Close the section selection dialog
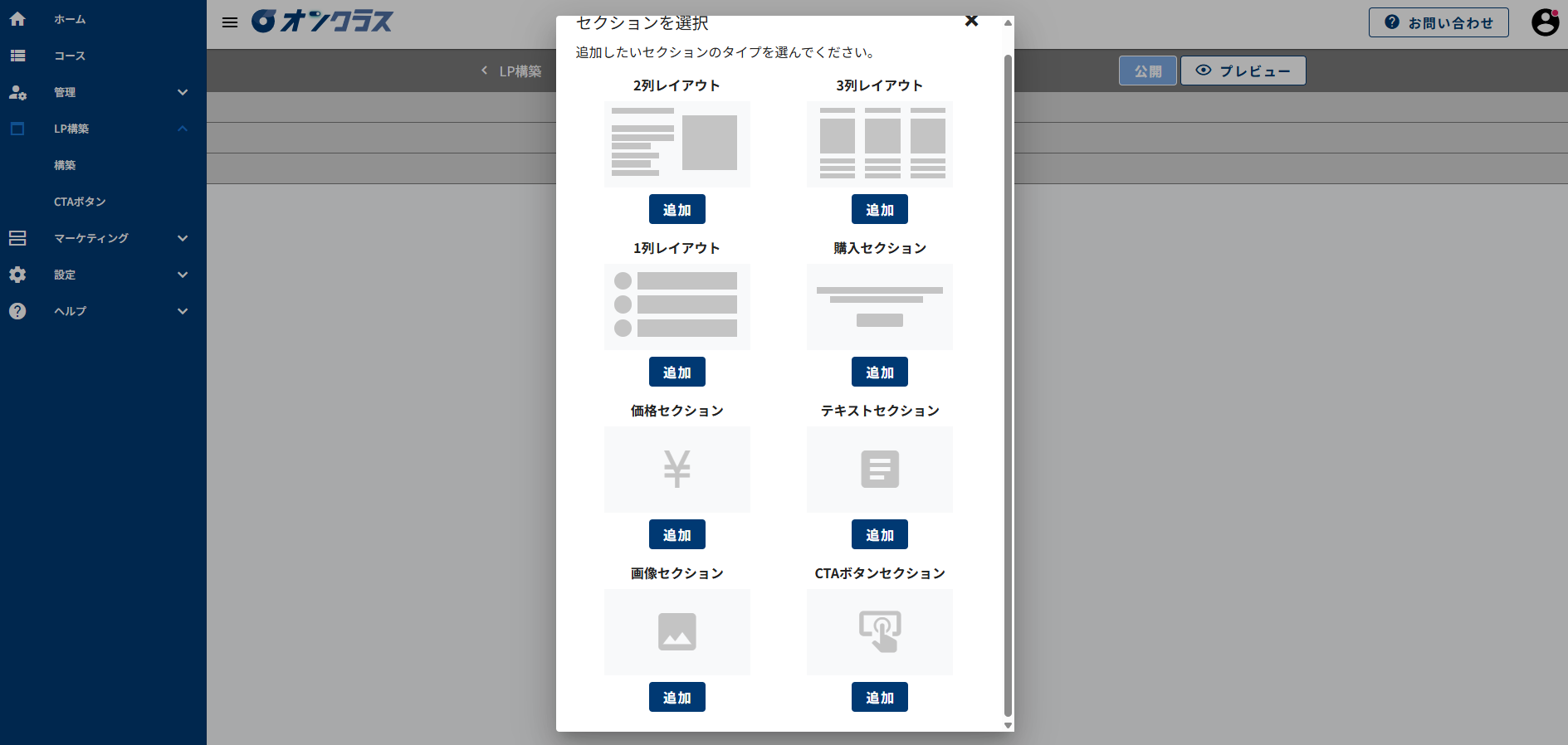The width and height of the screenshot is (1568, 745). (971, 22)
